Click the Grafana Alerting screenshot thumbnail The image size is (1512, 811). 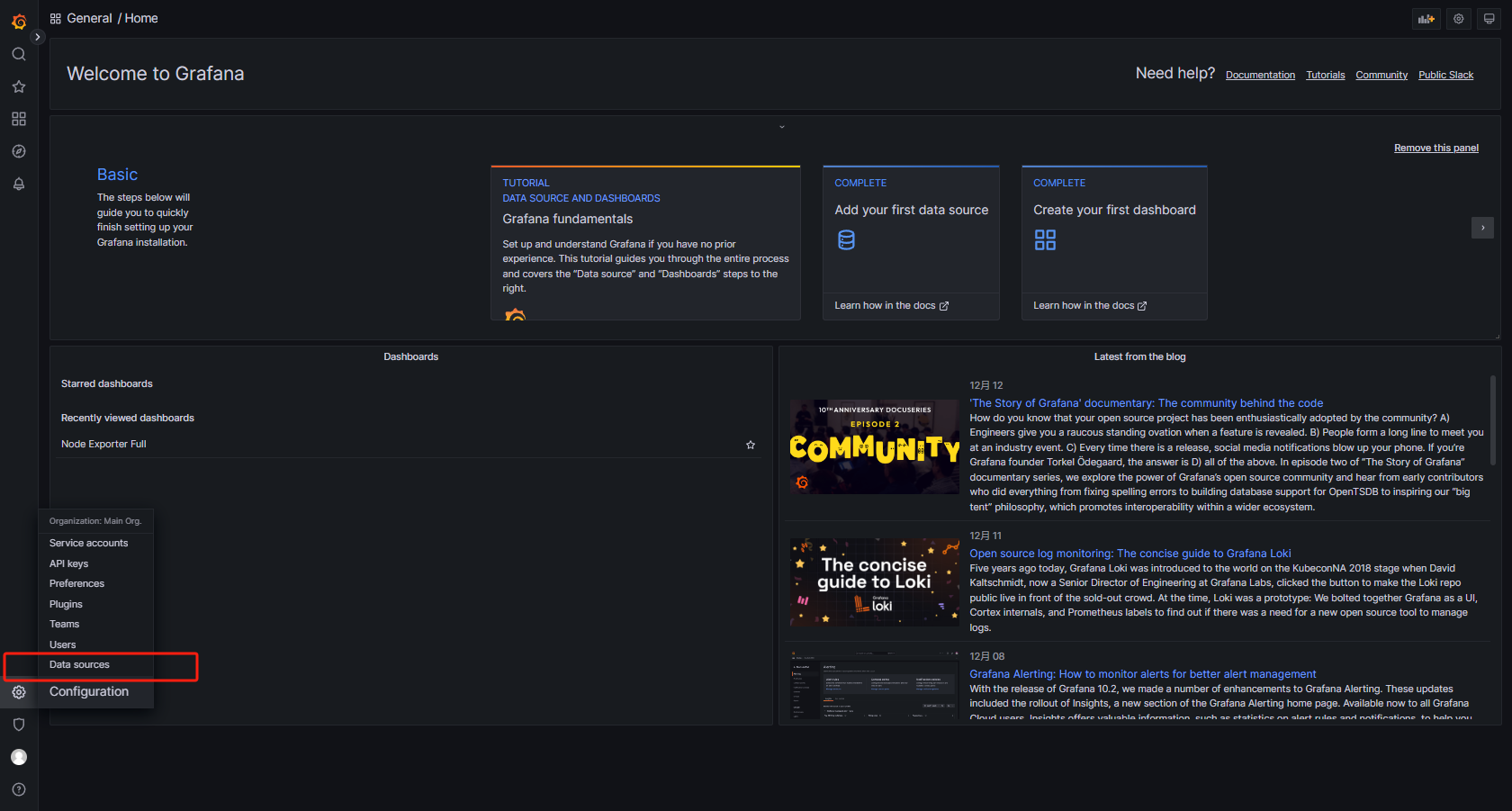875,685
